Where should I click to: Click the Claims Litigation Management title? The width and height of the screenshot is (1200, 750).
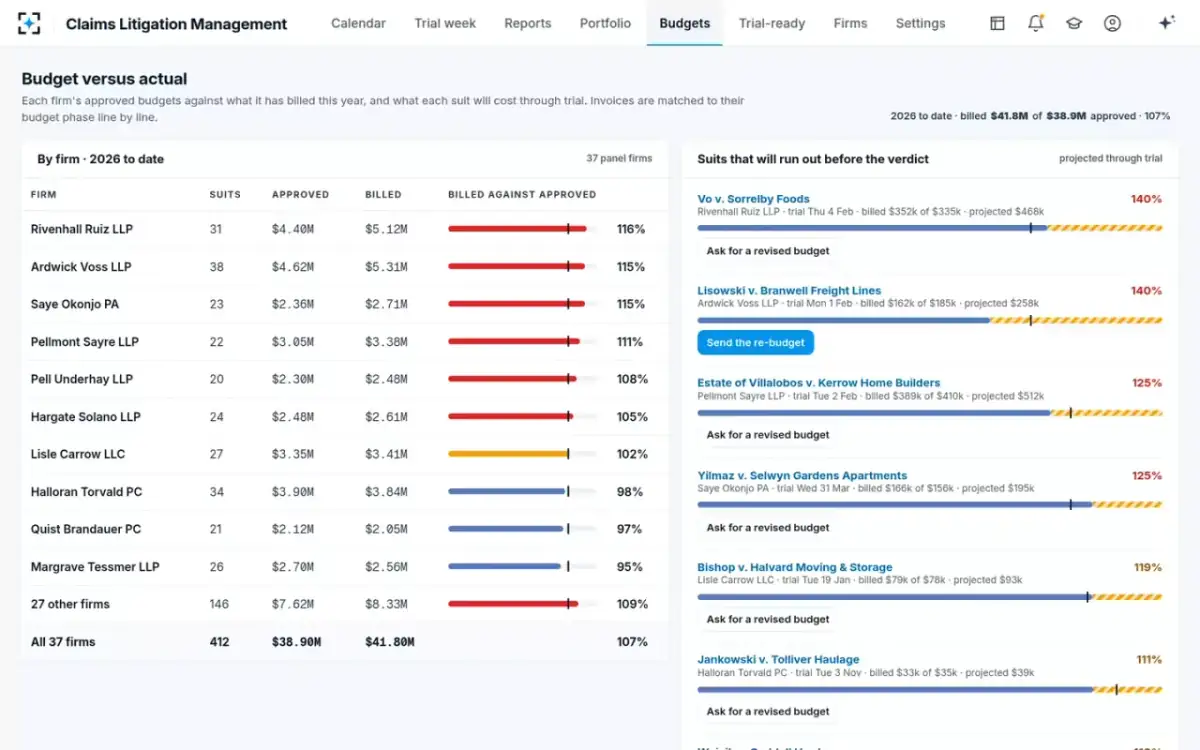[x=176, y=24]
